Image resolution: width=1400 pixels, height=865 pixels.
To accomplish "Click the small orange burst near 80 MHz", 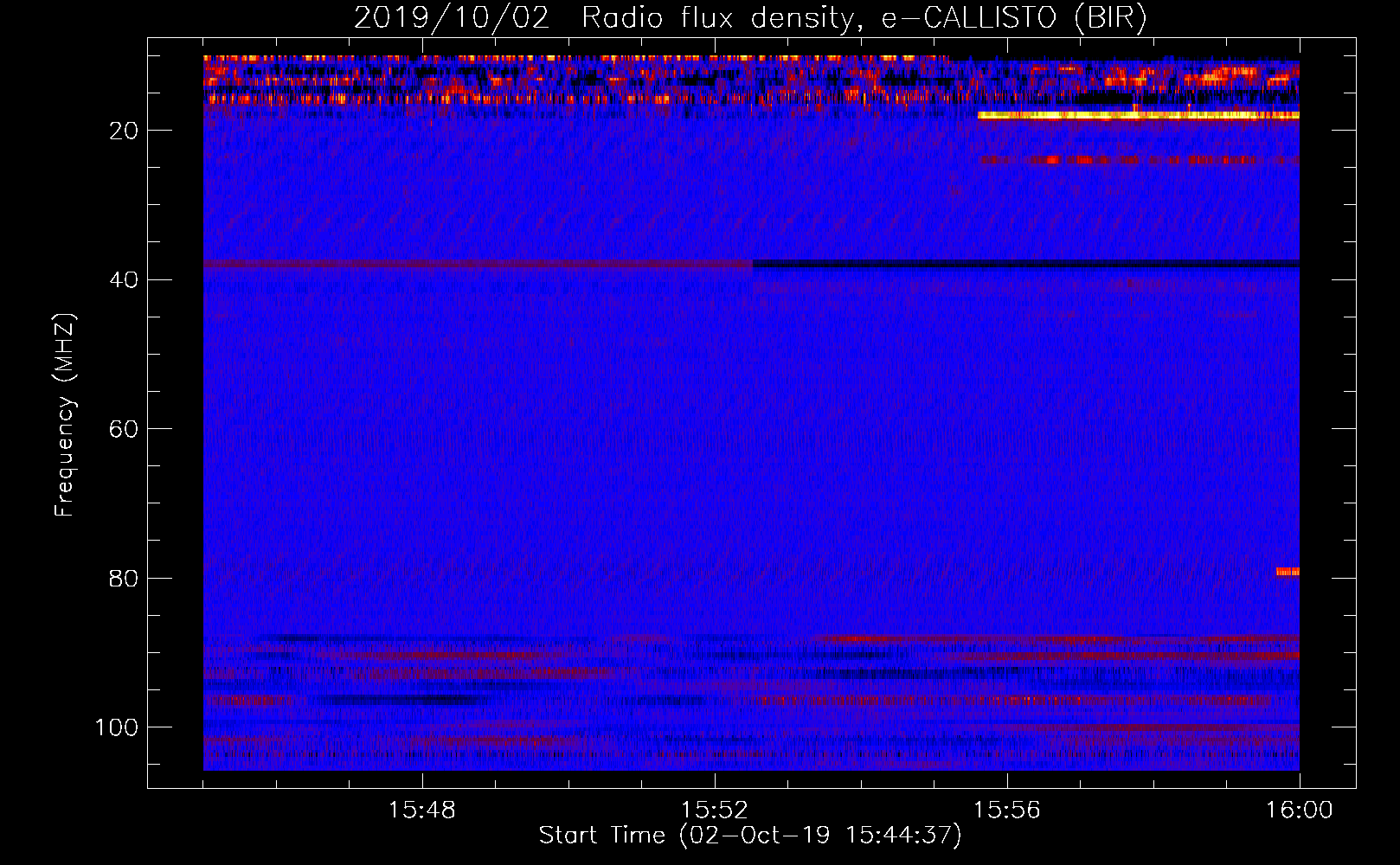I will click(x=1288, y=571).
